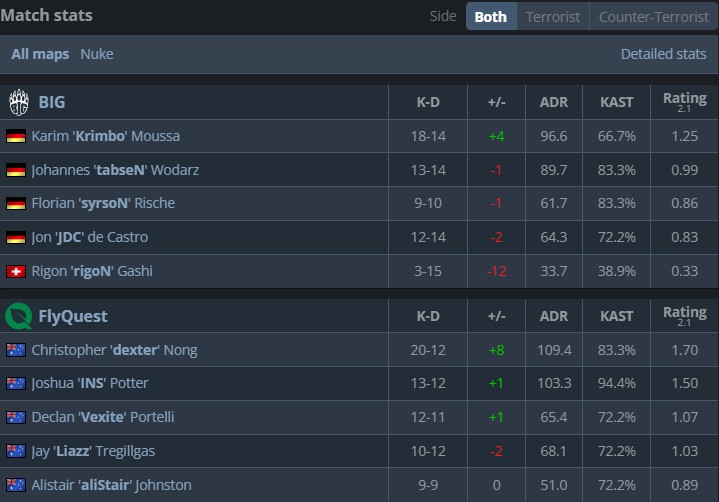Screen dimensions: 719x502
Task: Switch to the Nuke map tab
Action: tap(97, 54)
